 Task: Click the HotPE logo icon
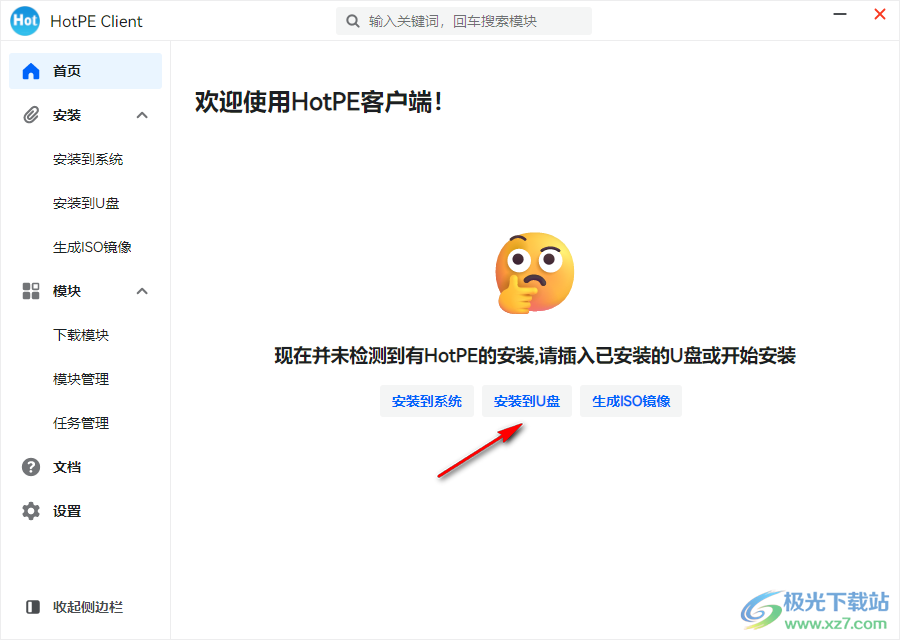click(25, 21)
